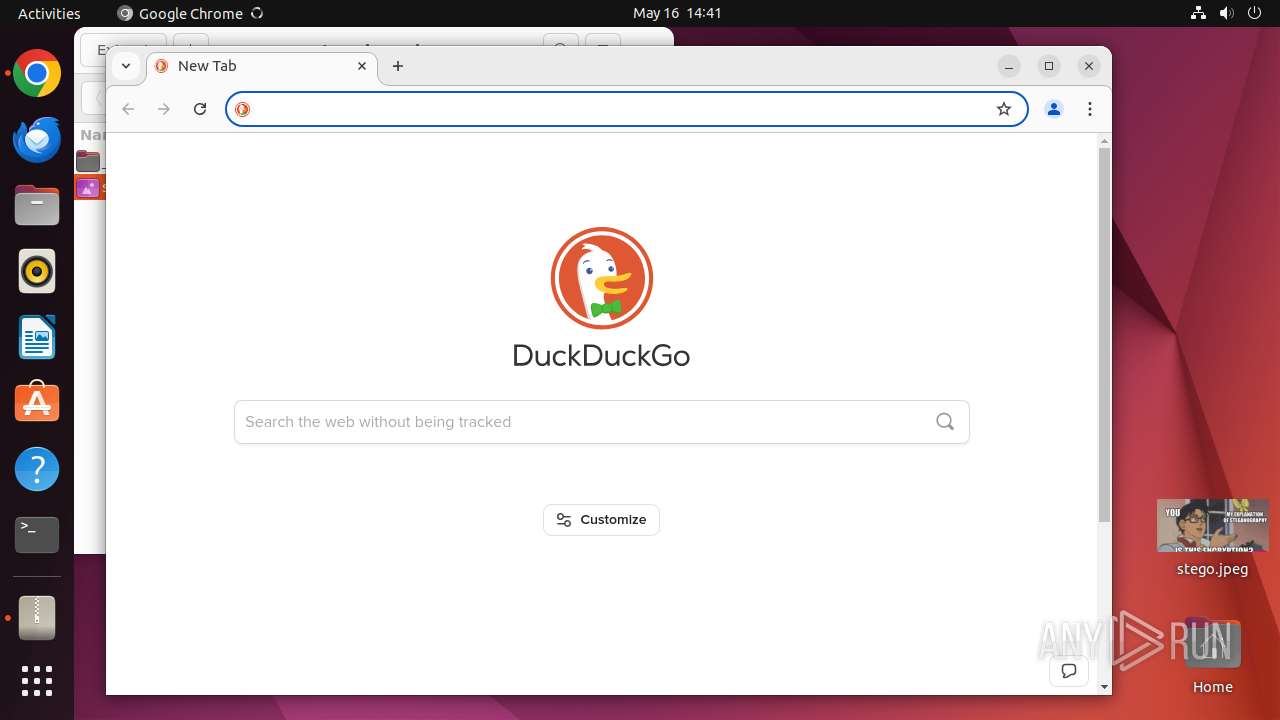
Task: Select the folder row in the background Files window
Action: tap(90, 160)
